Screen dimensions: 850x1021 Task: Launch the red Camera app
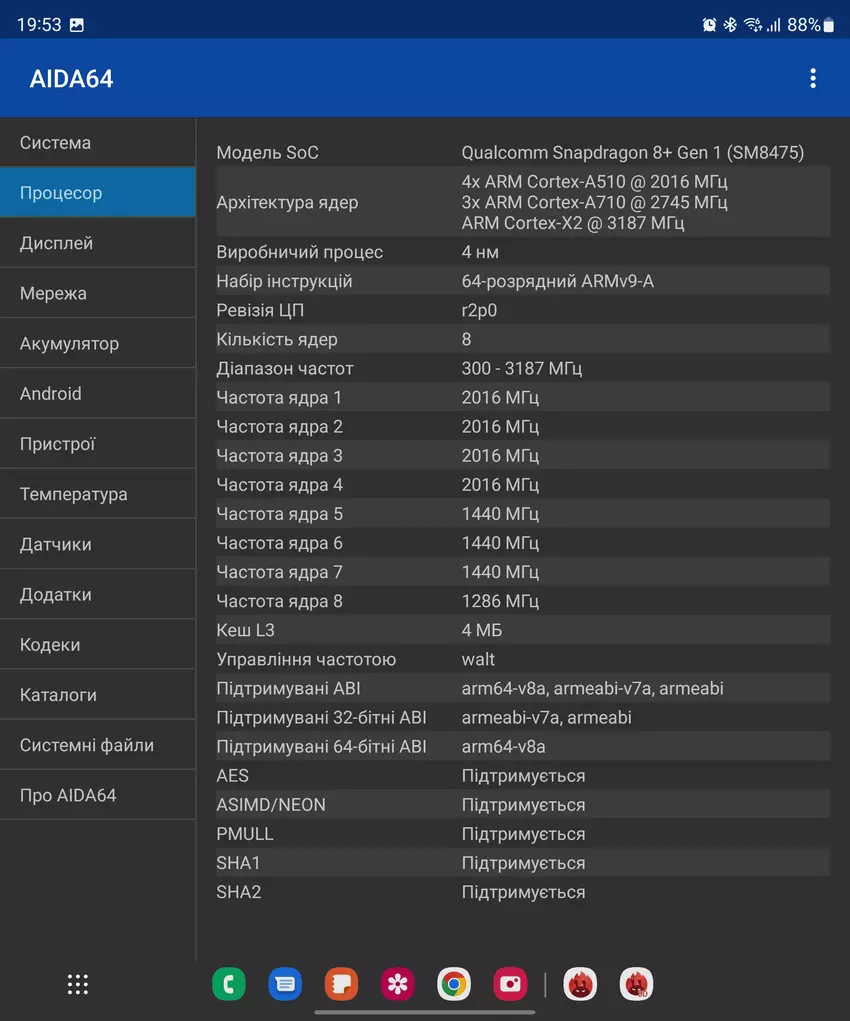[x=510, y=984]
